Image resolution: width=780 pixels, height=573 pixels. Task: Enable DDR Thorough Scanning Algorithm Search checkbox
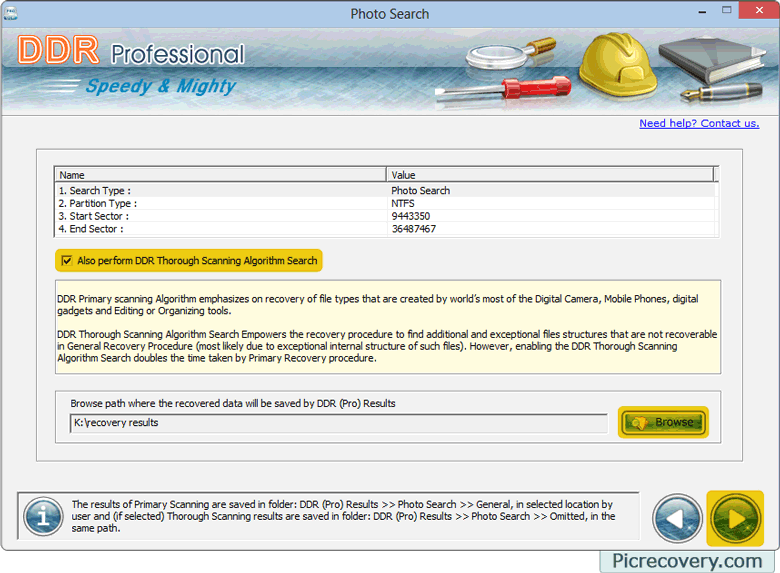pos(67,261)
